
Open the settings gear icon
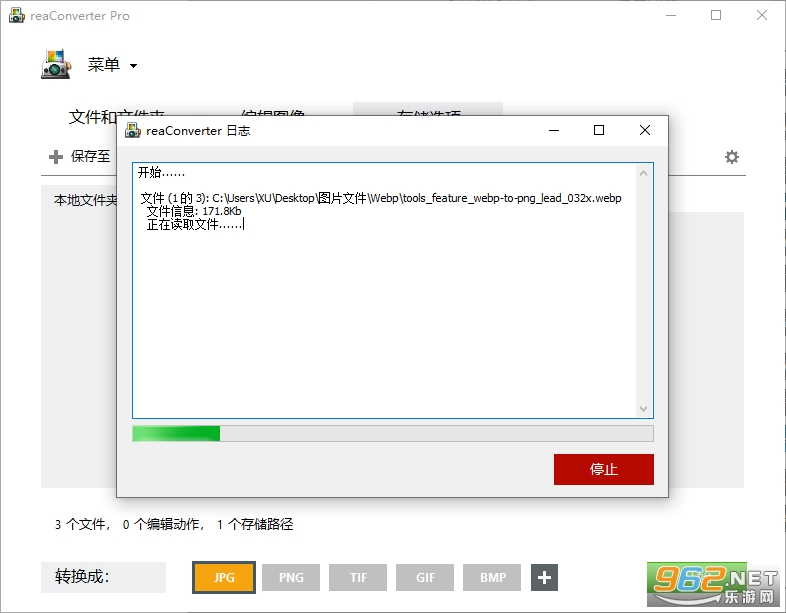click(731, 157)
